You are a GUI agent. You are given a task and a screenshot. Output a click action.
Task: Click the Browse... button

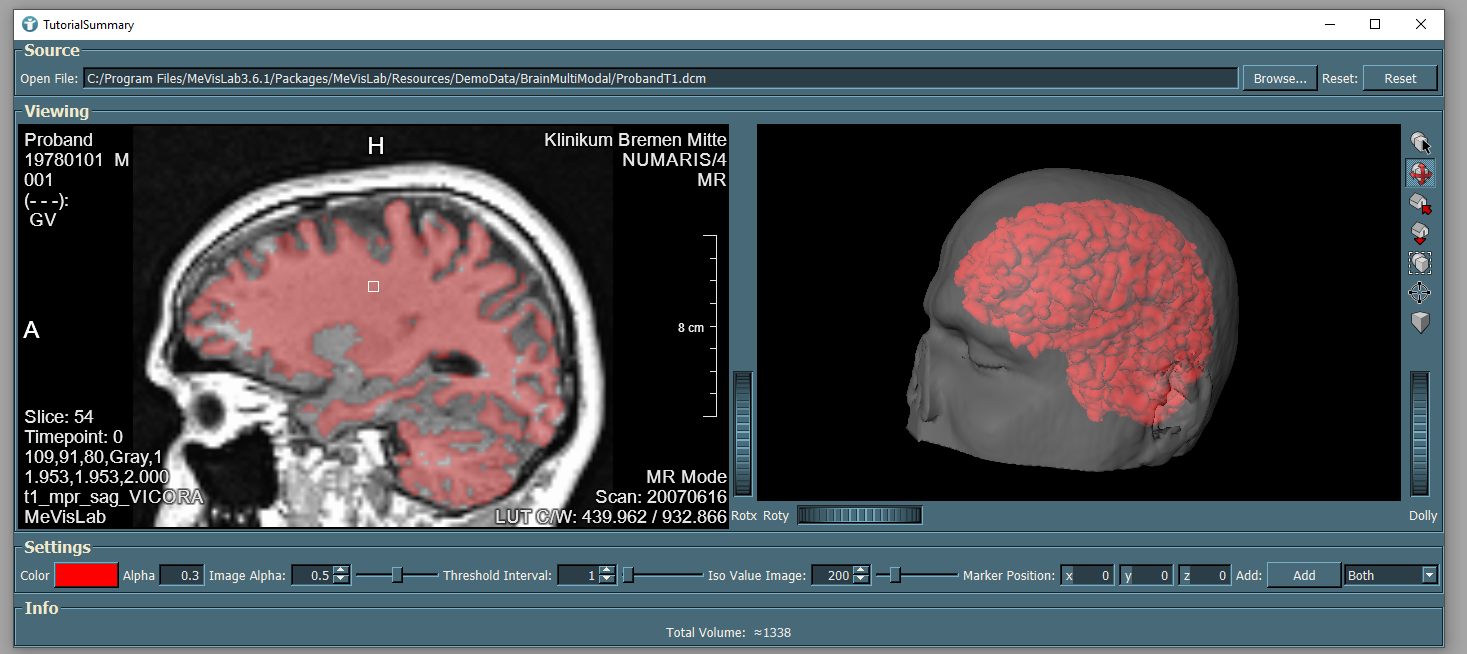1279,78
